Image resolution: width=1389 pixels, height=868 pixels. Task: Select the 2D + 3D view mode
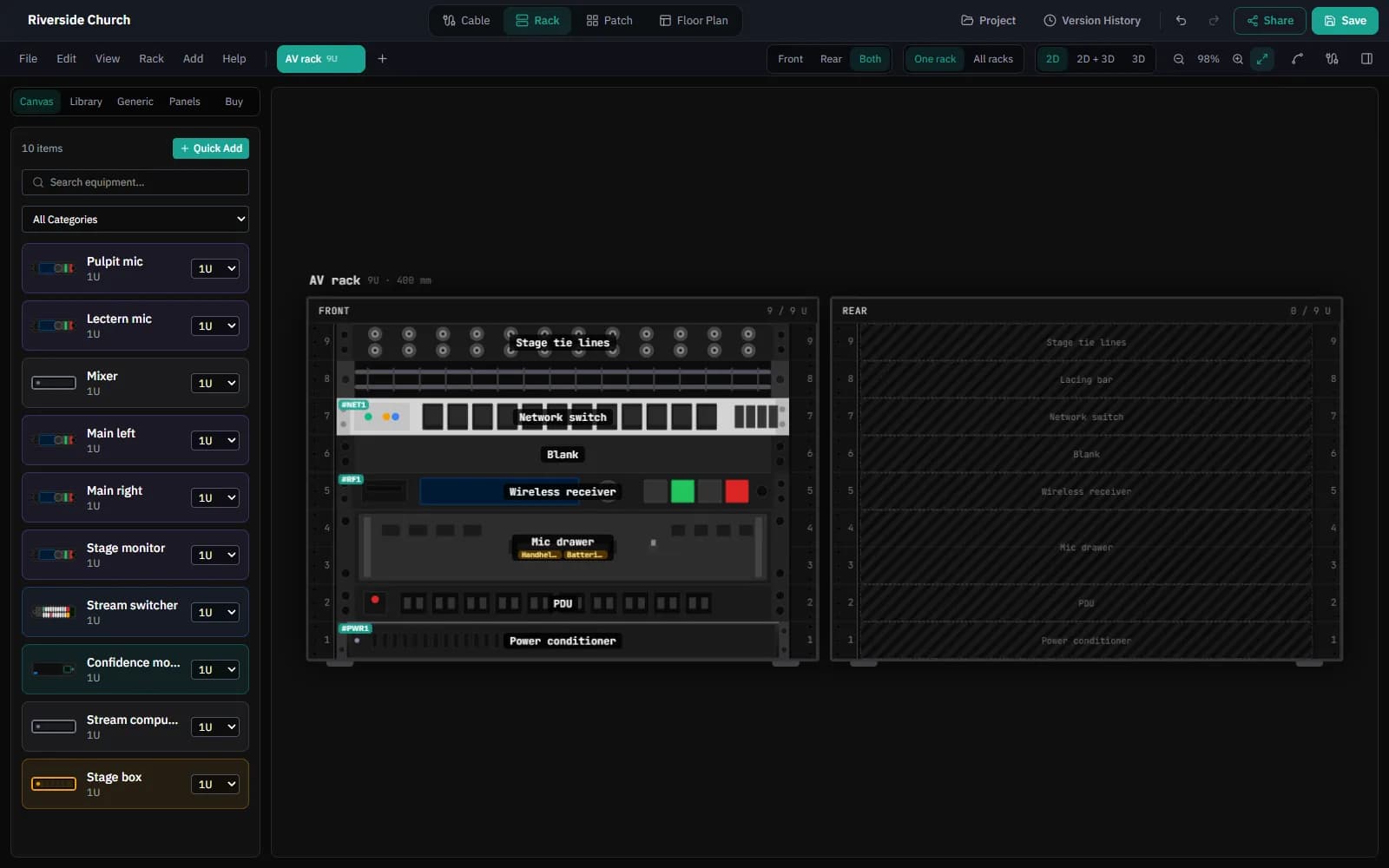tap(1096, 59)
